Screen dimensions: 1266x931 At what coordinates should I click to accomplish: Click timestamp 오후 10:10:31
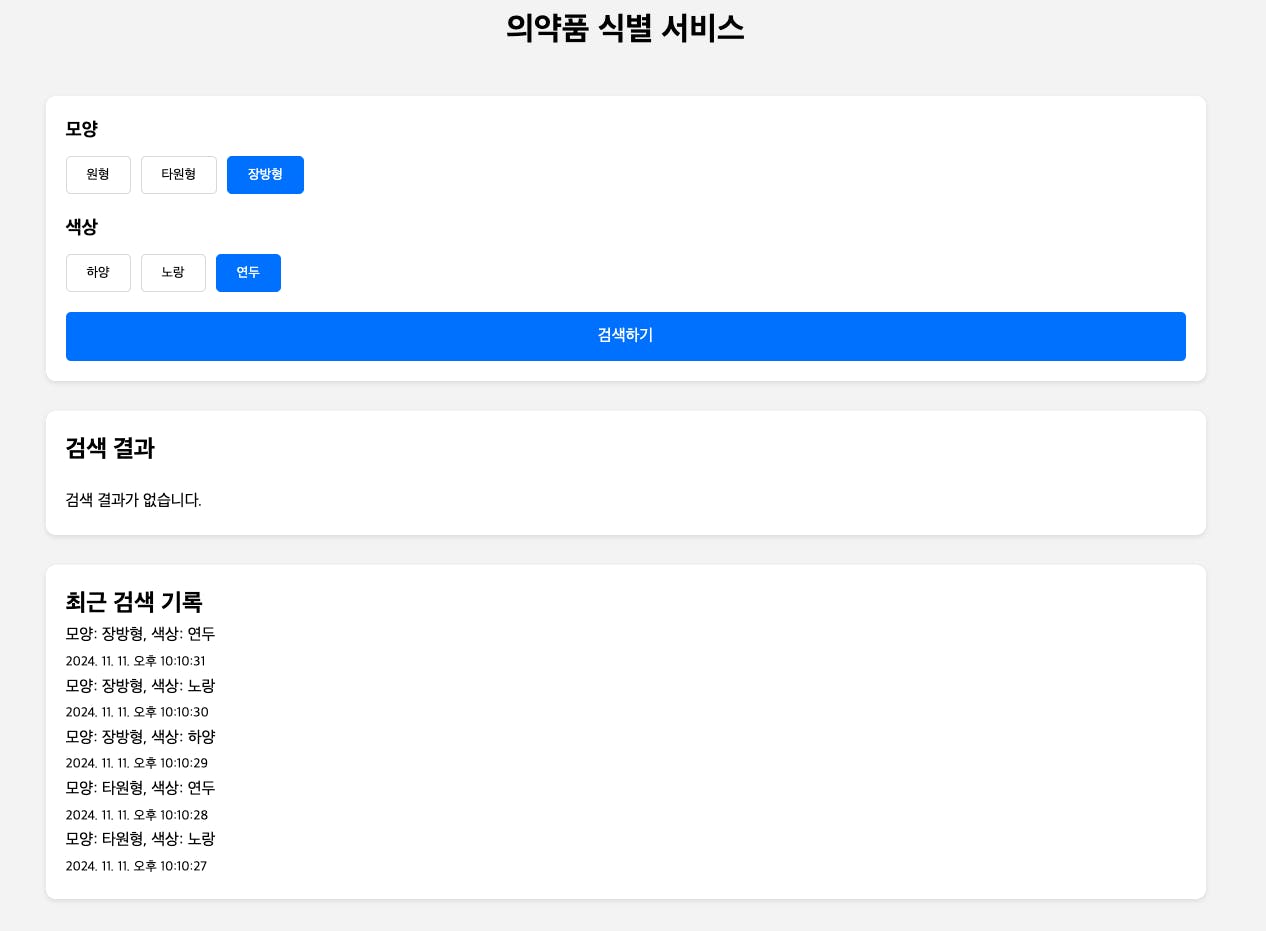pyautogui.click(x=136, y=661)
